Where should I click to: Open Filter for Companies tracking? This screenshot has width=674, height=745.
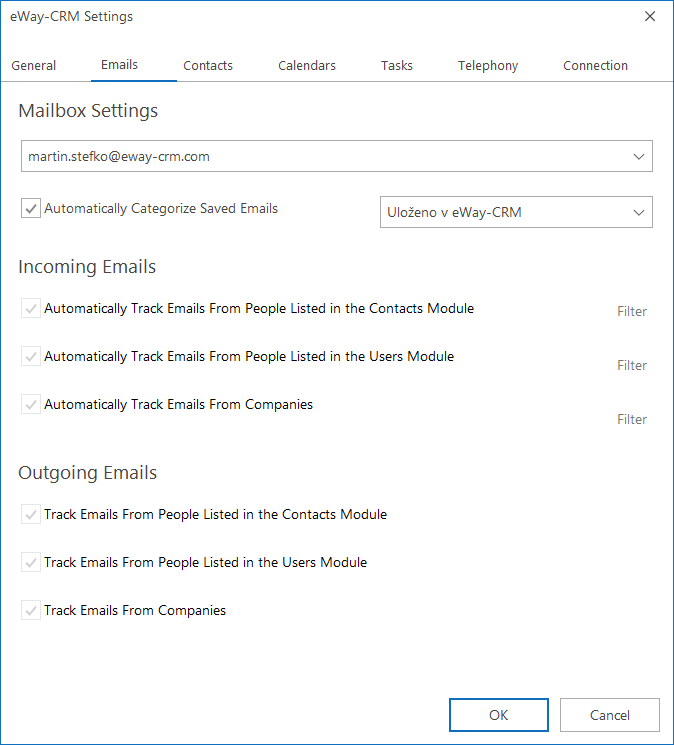point(632,420)
